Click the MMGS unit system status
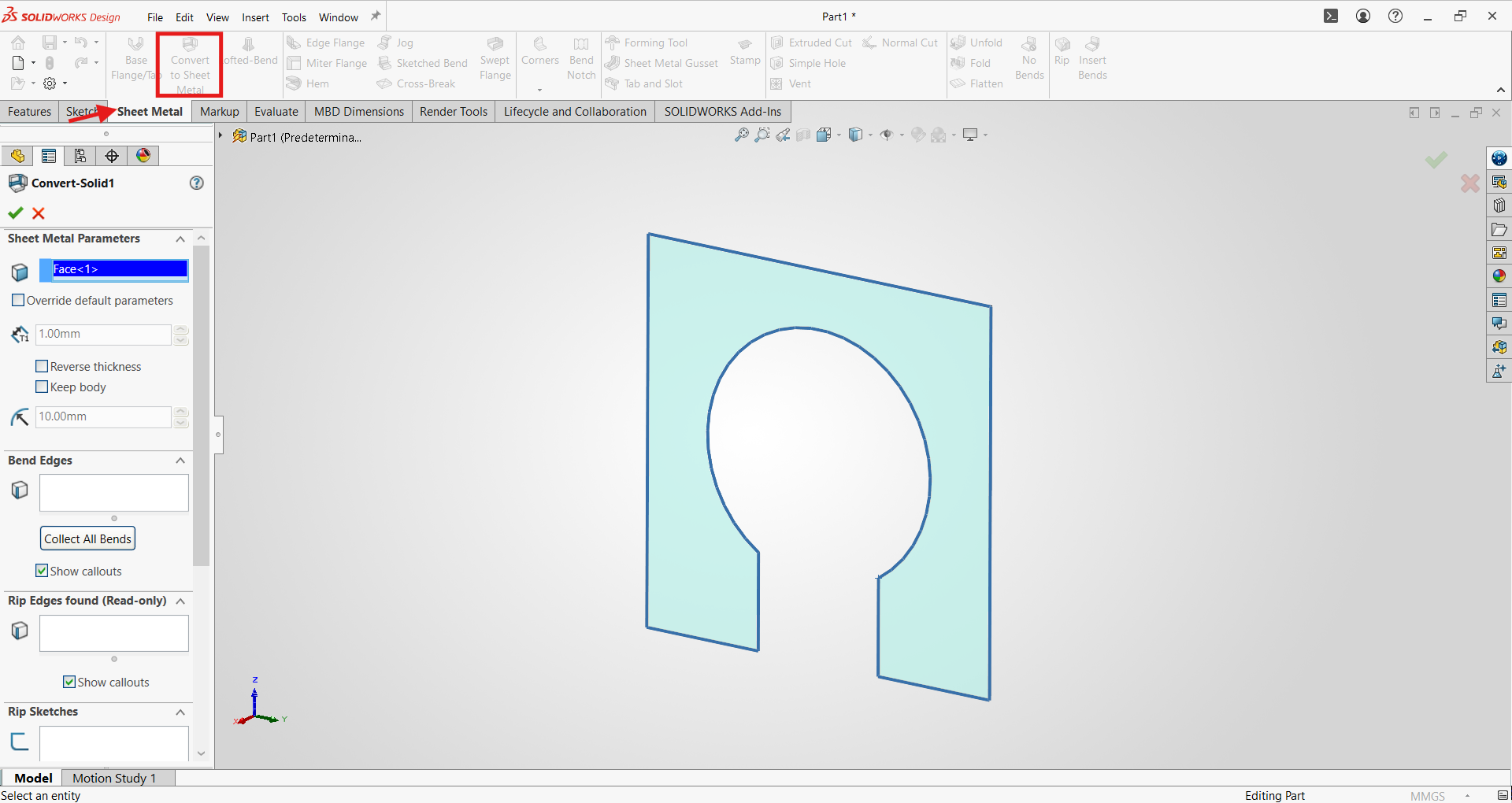Viewport: 1512px width, 803px height. [1428, 796]
